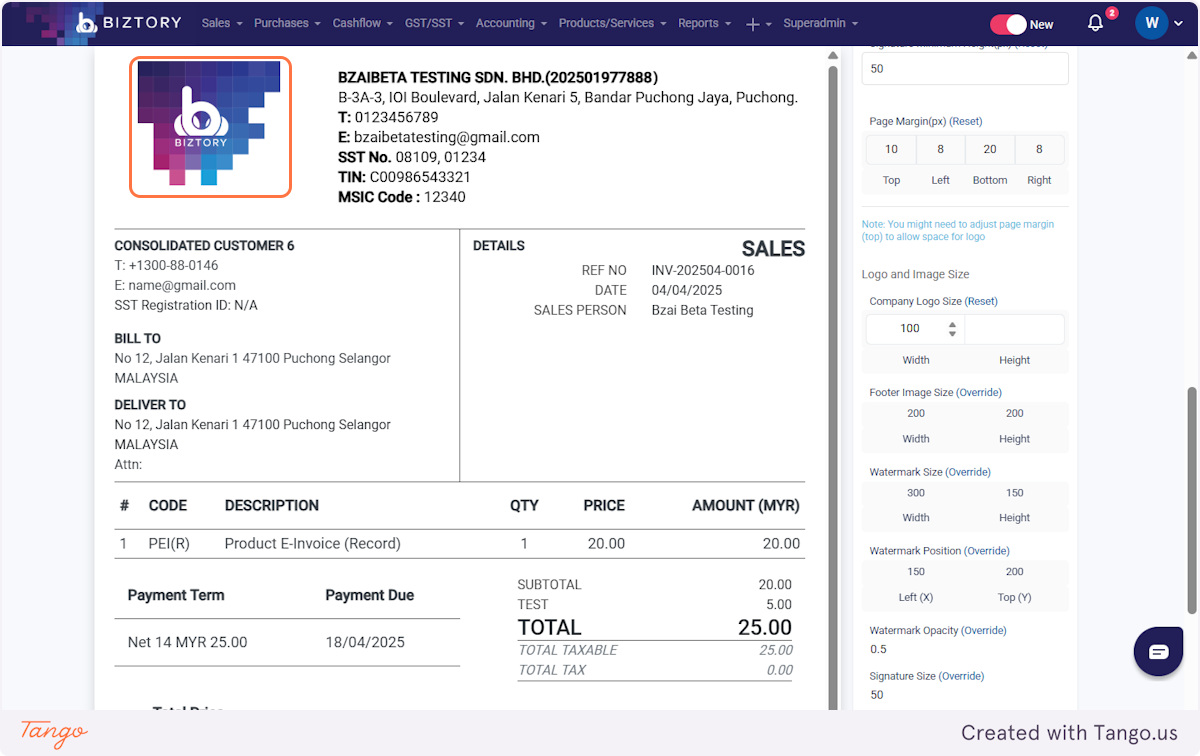Click the Company Logo Width field
The image size is (1200, 756).
[x=915, y=329]
